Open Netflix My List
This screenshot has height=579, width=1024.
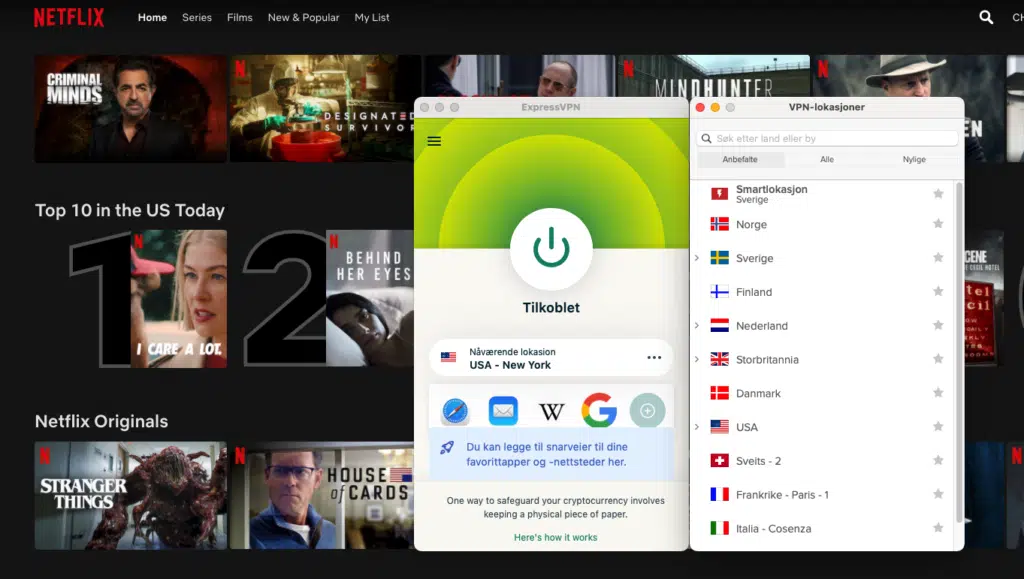coord(372,18)
